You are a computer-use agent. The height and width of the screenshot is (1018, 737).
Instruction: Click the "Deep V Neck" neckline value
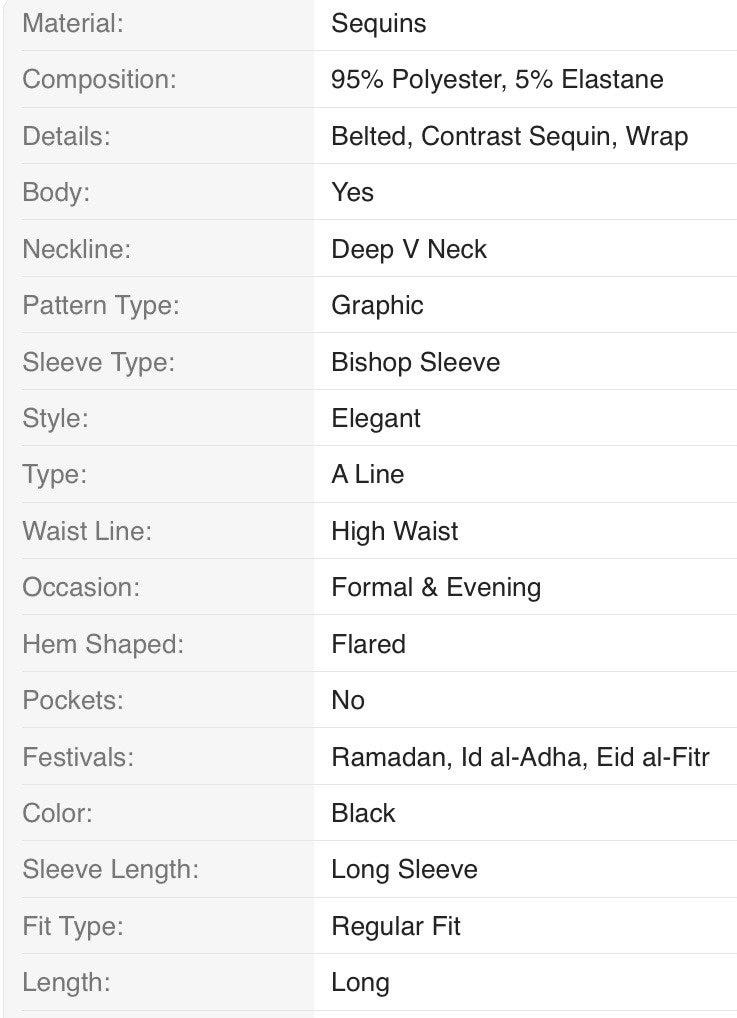[409, 249]
